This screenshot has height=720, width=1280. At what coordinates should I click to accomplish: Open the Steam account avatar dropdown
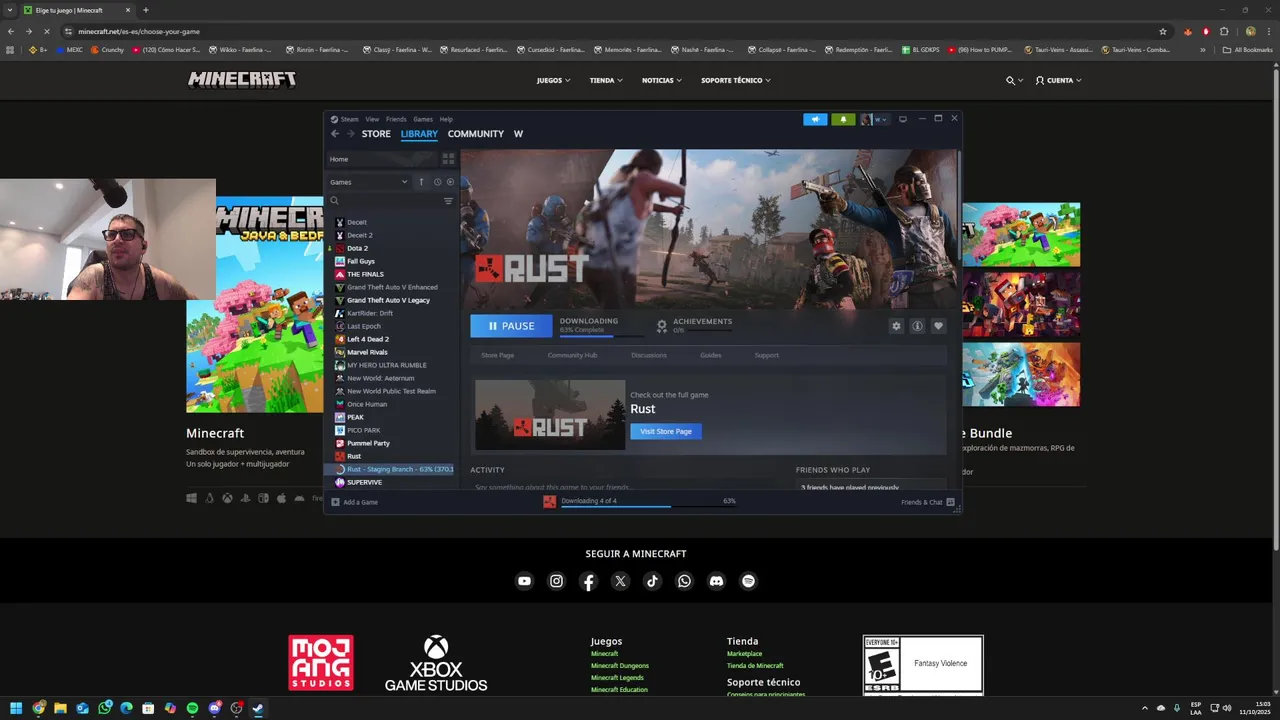(x=874, y=119)
